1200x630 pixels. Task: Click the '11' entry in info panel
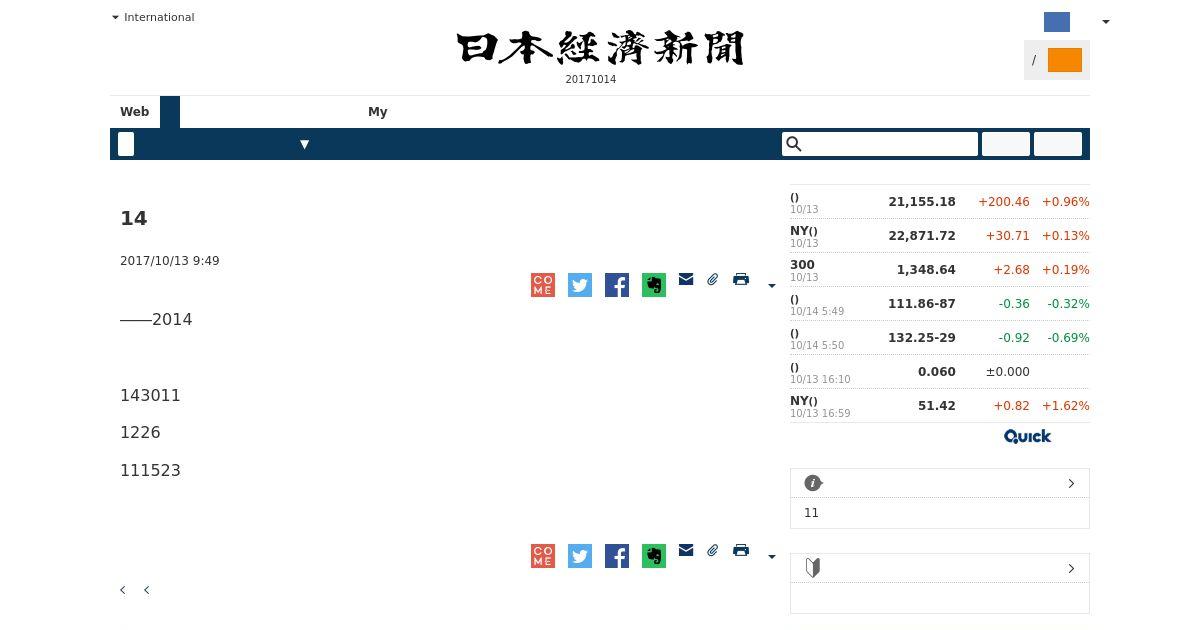click(811, 513)
